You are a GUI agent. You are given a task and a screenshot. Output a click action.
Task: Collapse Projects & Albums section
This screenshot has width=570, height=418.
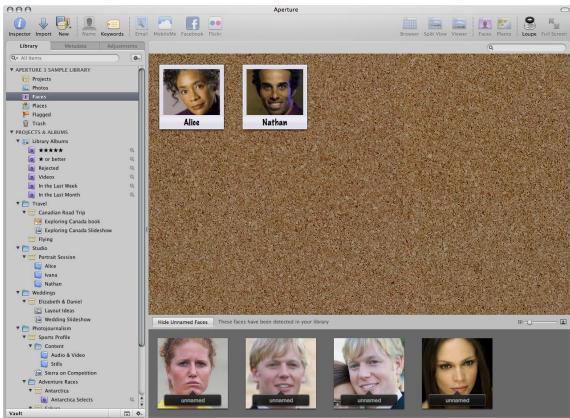pos(12,132)
